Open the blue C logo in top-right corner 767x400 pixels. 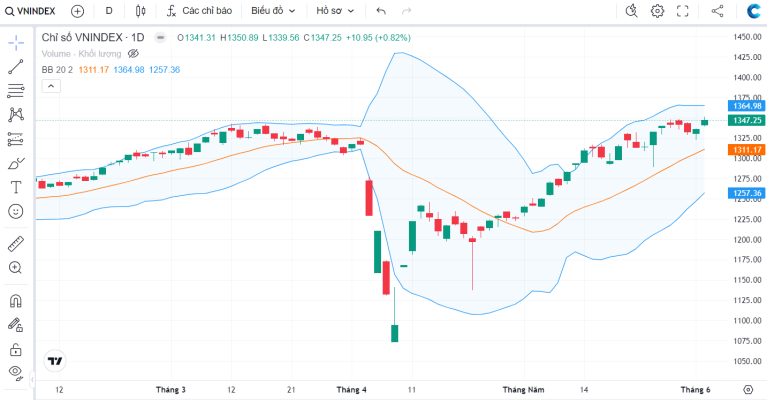[x=755, y=11]
